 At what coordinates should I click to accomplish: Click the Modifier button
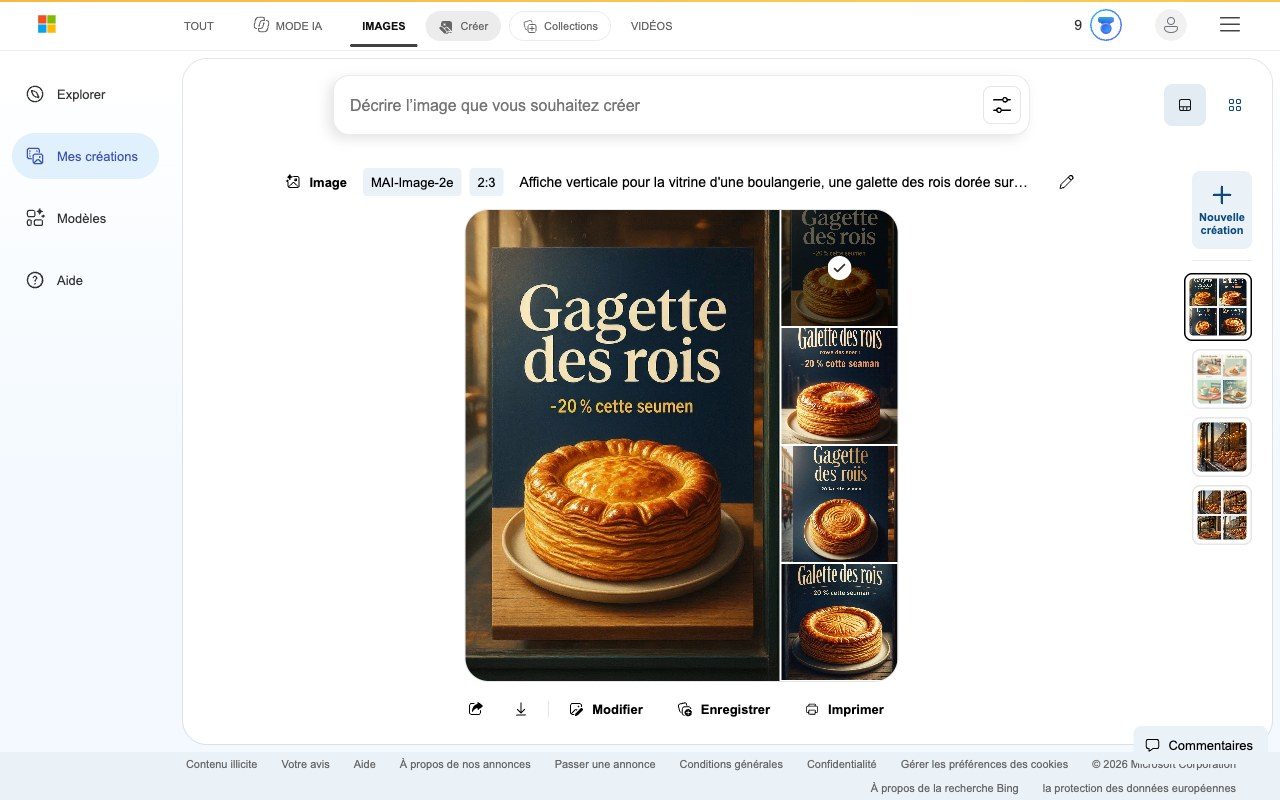tap(606, 709)
